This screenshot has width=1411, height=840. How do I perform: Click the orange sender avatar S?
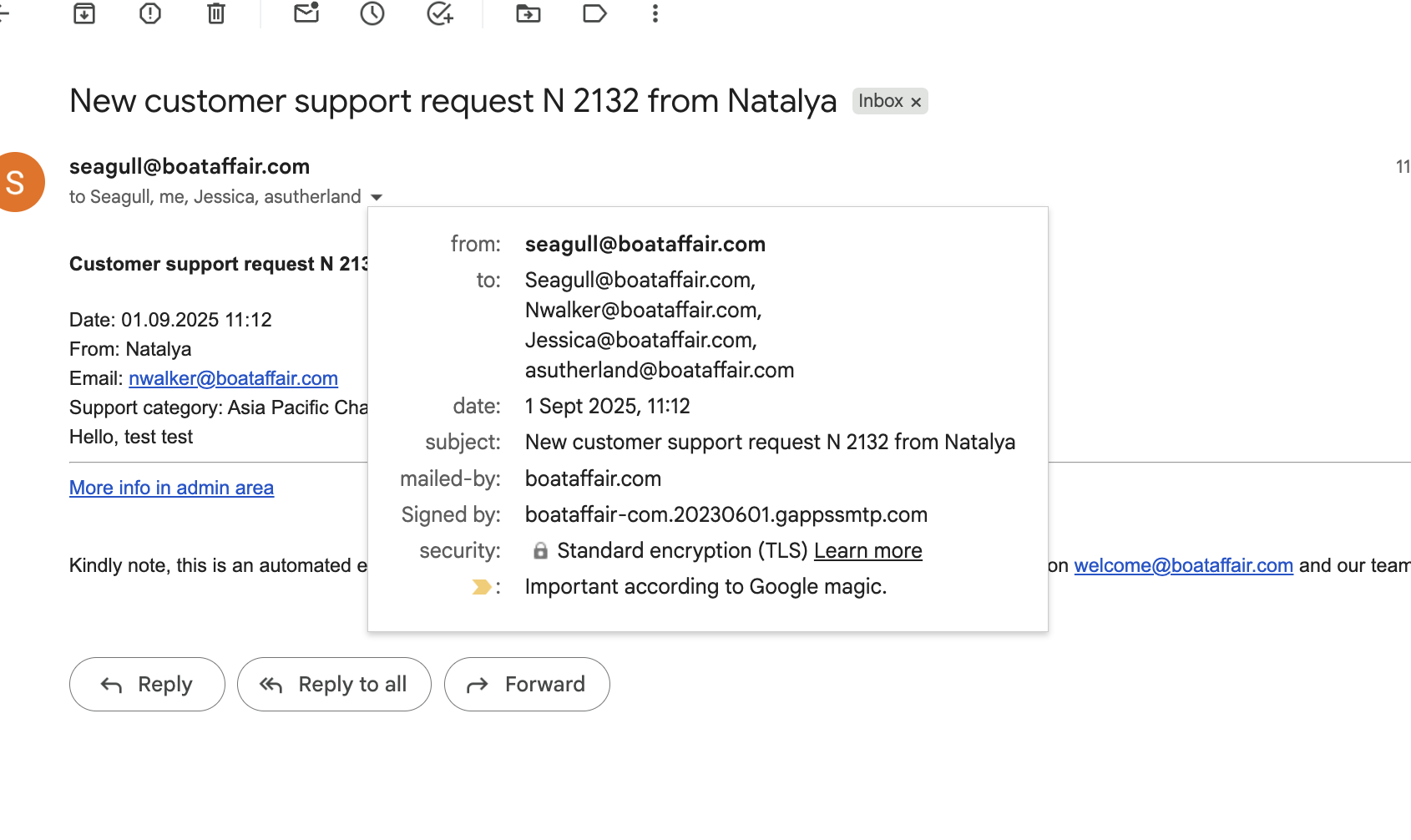click(x=17, y=182)
